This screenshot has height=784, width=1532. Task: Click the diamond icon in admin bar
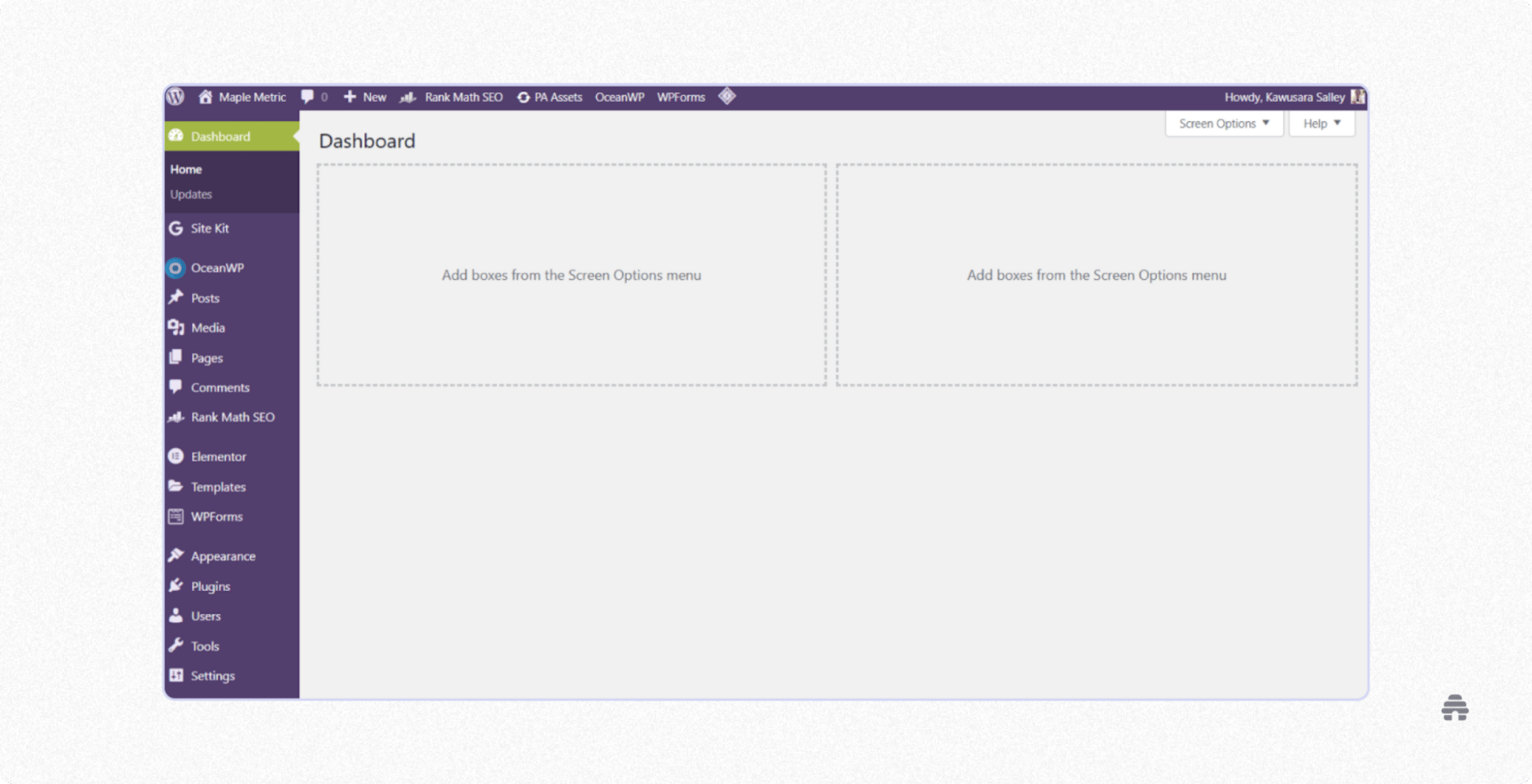727,96
